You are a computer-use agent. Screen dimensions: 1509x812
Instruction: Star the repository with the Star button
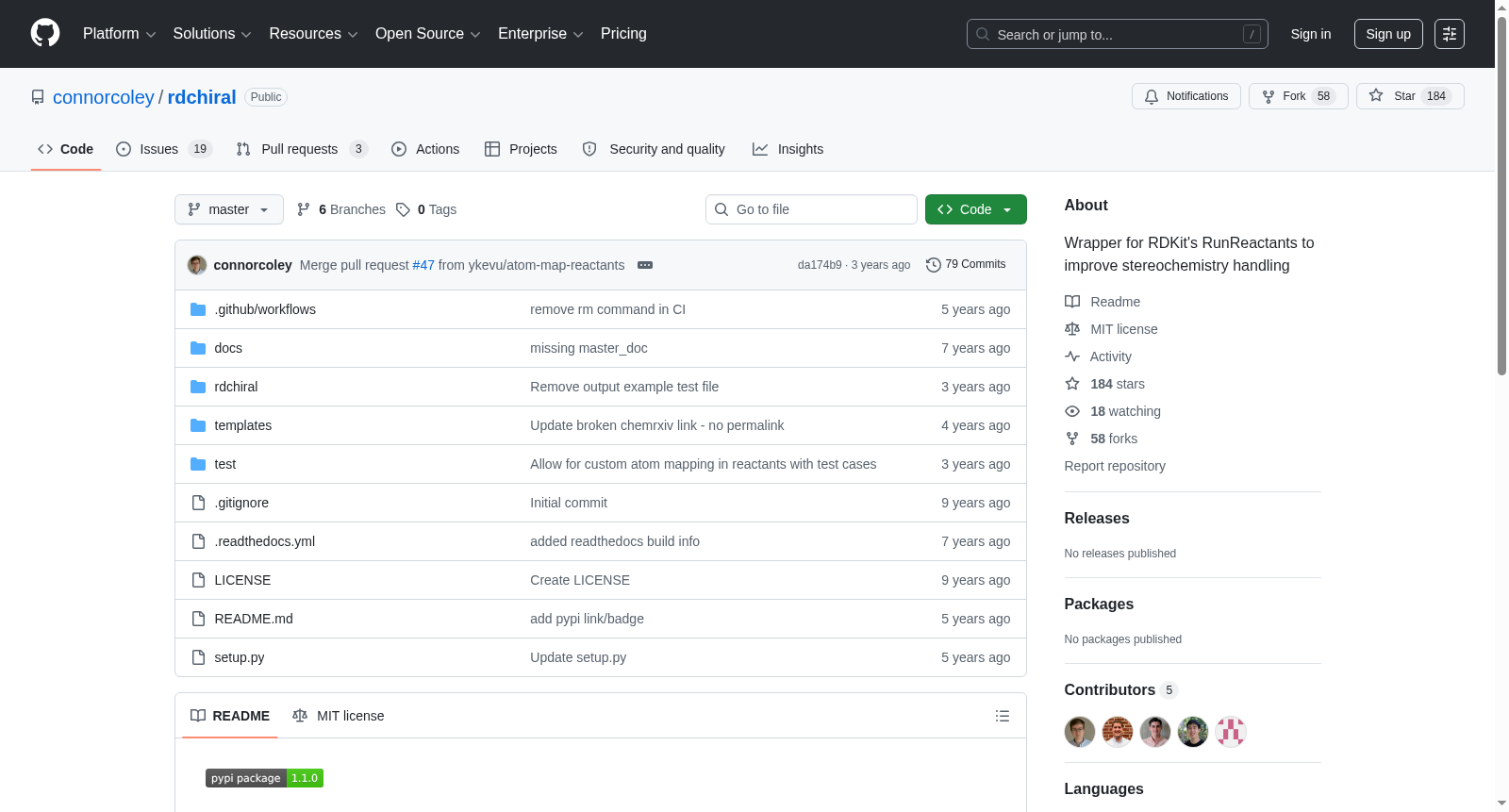[1410, 96]
